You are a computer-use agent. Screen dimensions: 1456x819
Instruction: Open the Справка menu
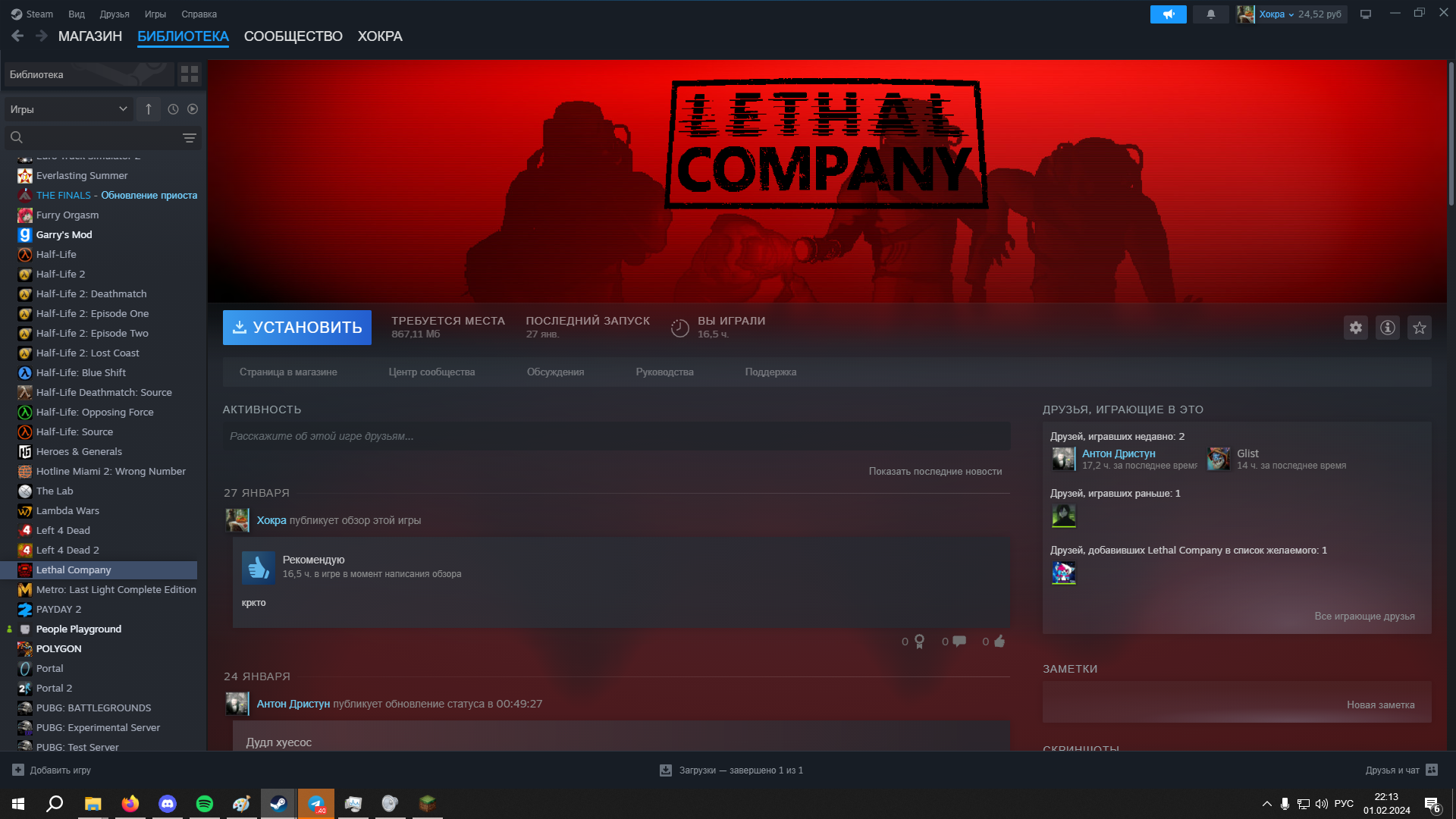(199, 14)
